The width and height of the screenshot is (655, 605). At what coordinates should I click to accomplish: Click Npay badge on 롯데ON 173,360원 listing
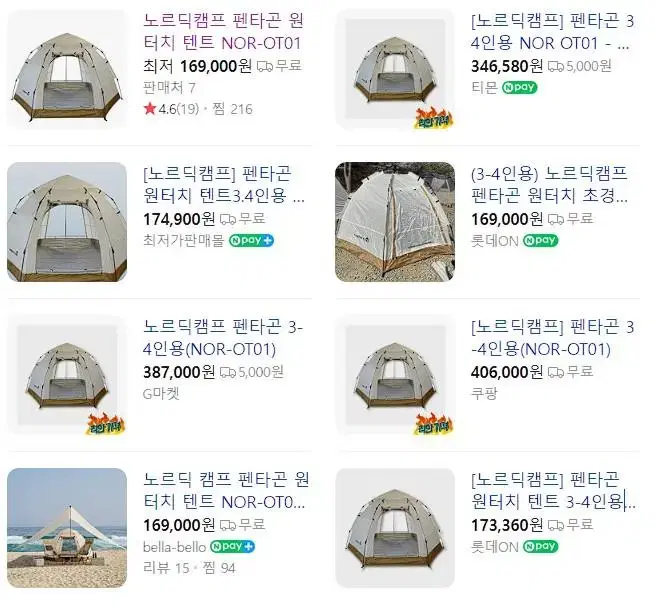[541, 546]
